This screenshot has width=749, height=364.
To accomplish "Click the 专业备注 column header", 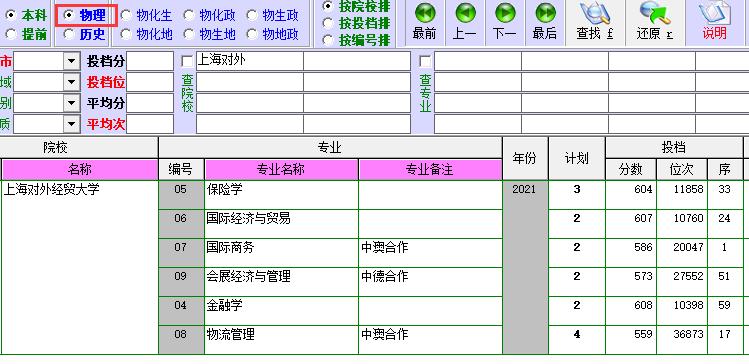I will pyautogui.click(x=430, y=170).
